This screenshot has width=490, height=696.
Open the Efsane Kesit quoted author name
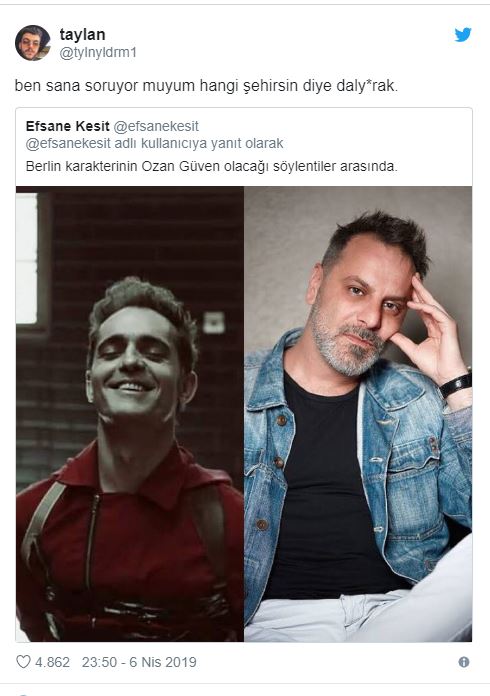pos(67,126)
